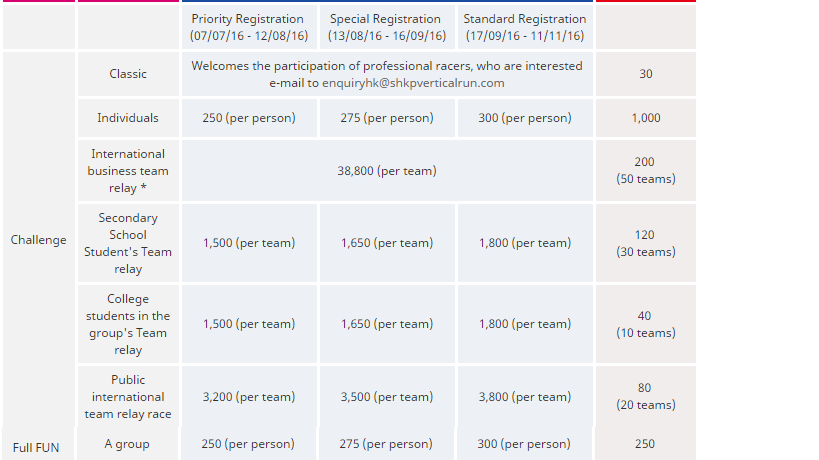Click the enquiryhk@shkpverticalrun.com email address
The width and height of the screenshot is (819, 460).
pos(413,83)
